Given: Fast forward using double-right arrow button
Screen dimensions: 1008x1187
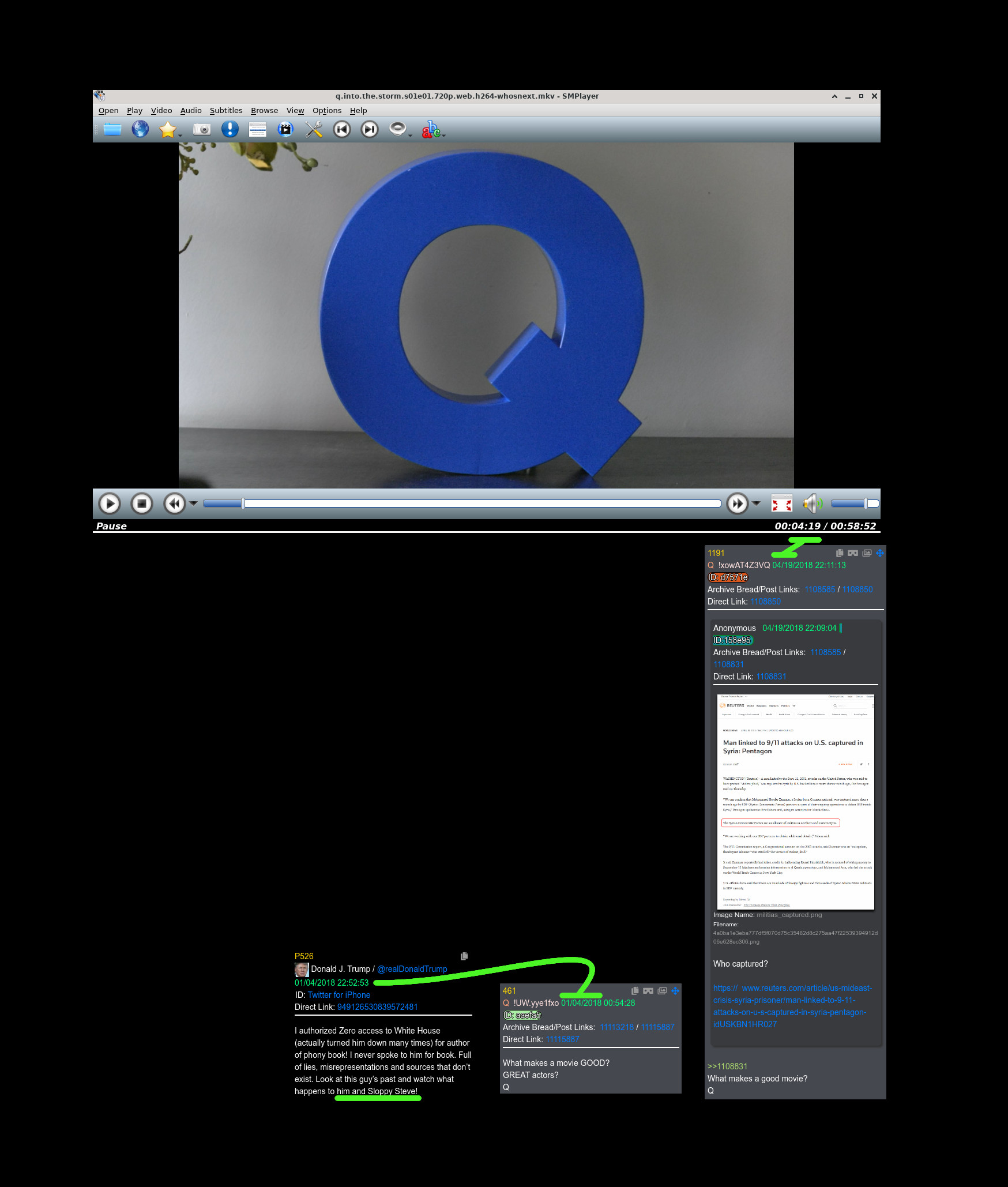Looking at the screenshot, I should pyautogui.click(x=738, y=504).
